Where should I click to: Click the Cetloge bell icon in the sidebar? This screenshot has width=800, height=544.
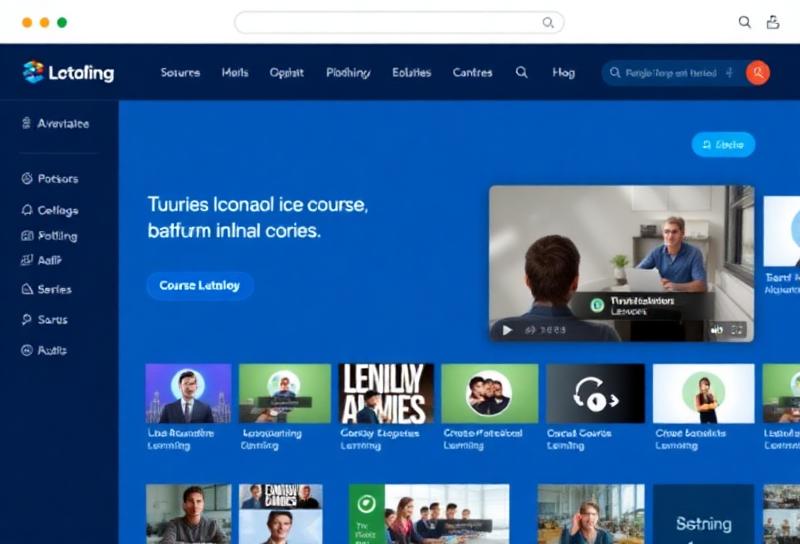pos(28,211)
